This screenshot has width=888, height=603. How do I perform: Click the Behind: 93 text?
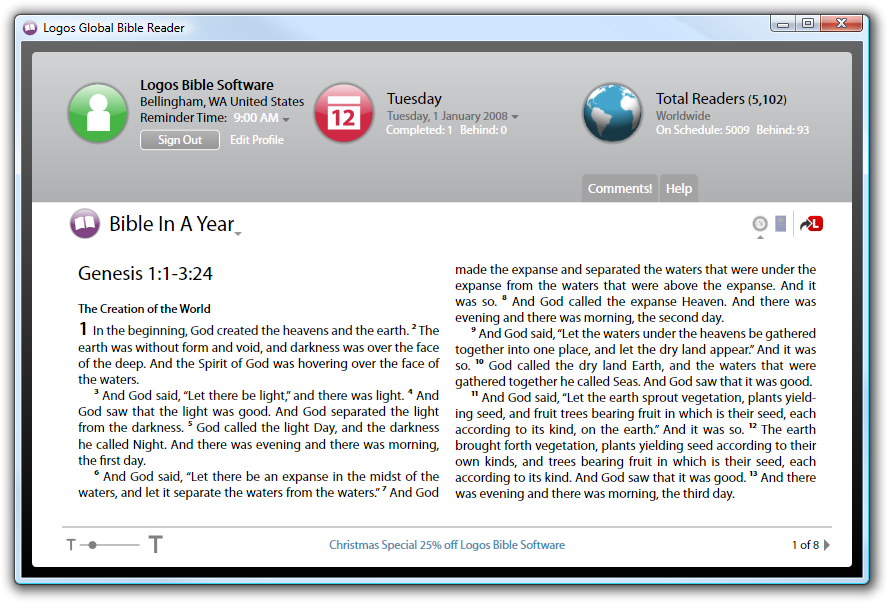[x=783, y=130]
